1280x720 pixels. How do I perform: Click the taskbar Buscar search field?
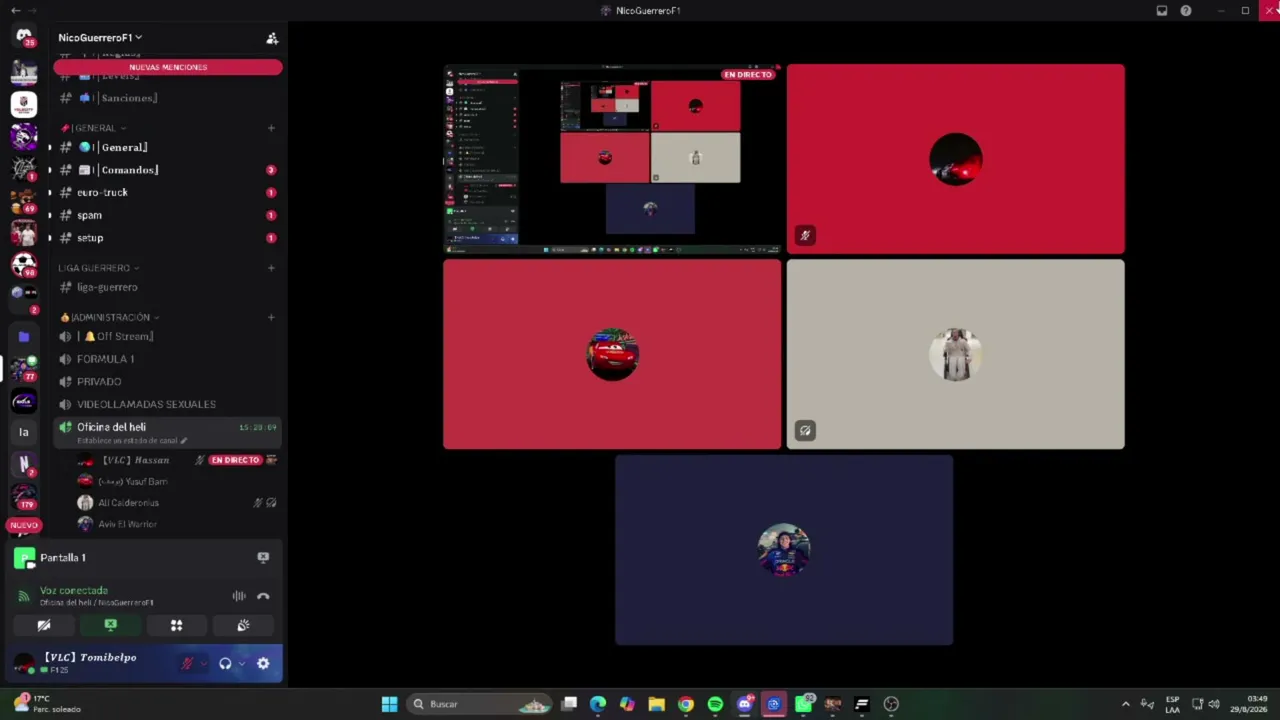478,704
